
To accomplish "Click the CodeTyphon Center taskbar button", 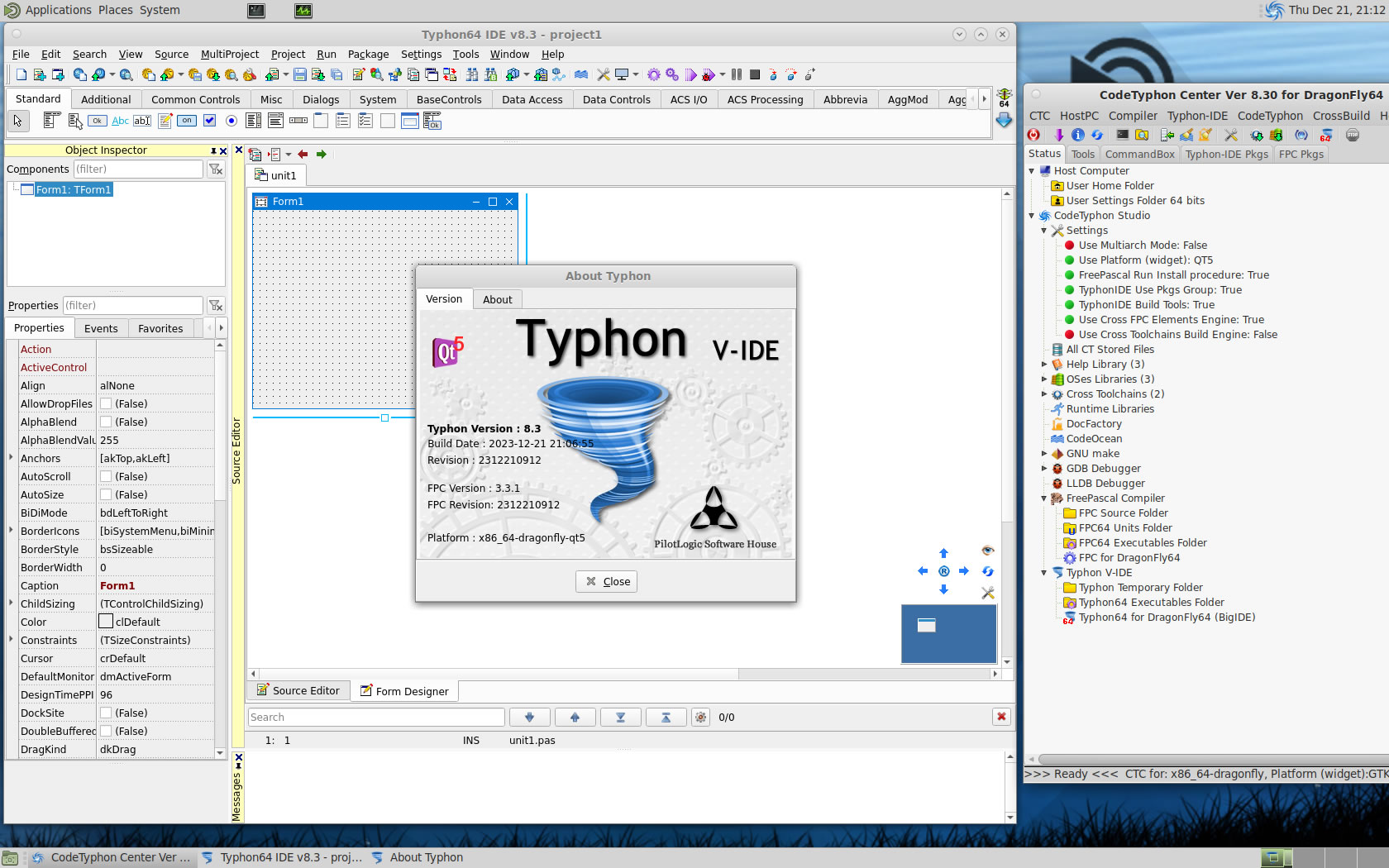I will click(x=110, y=858).
